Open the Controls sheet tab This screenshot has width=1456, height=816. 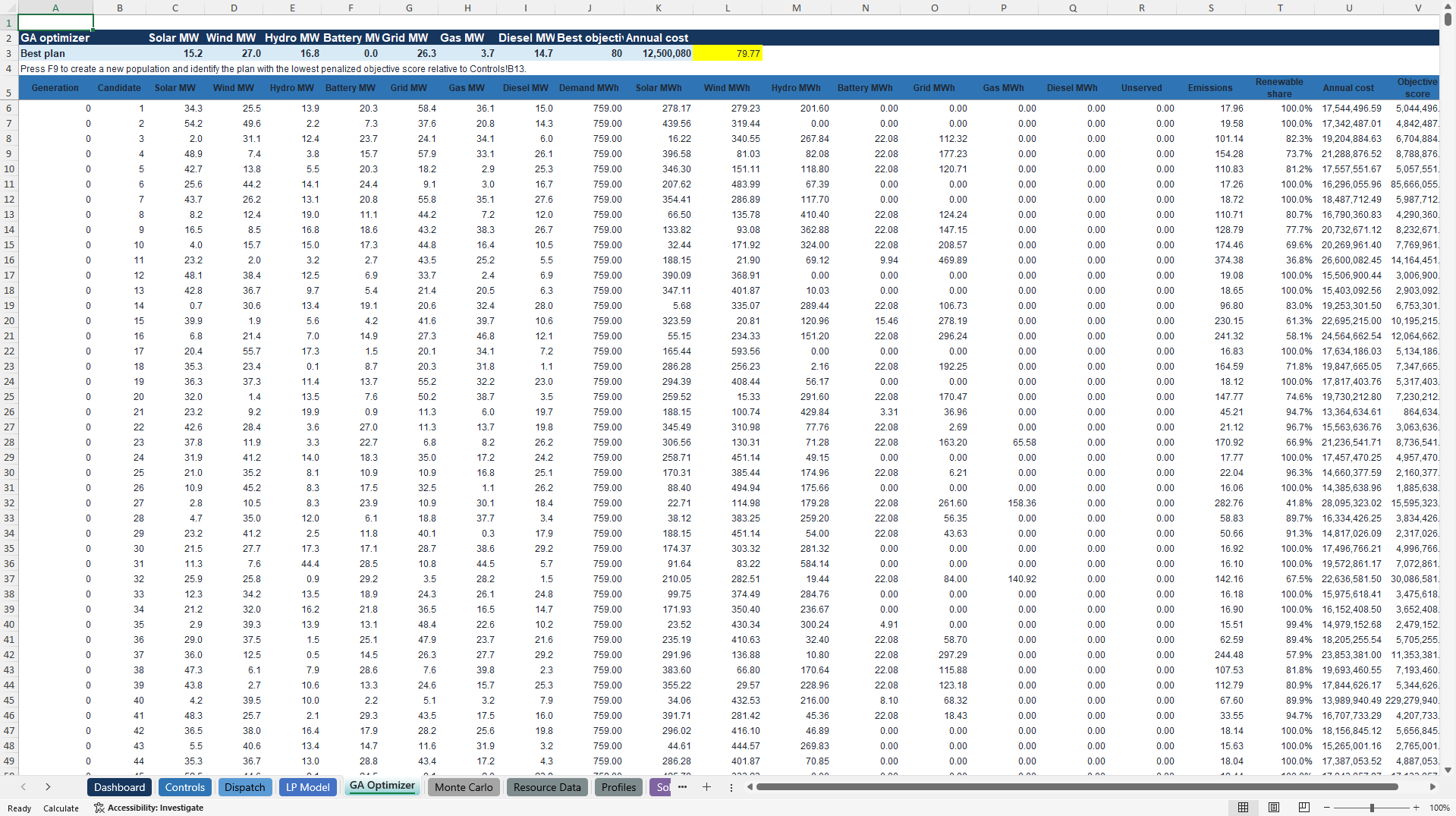click(x=184, y=787)
